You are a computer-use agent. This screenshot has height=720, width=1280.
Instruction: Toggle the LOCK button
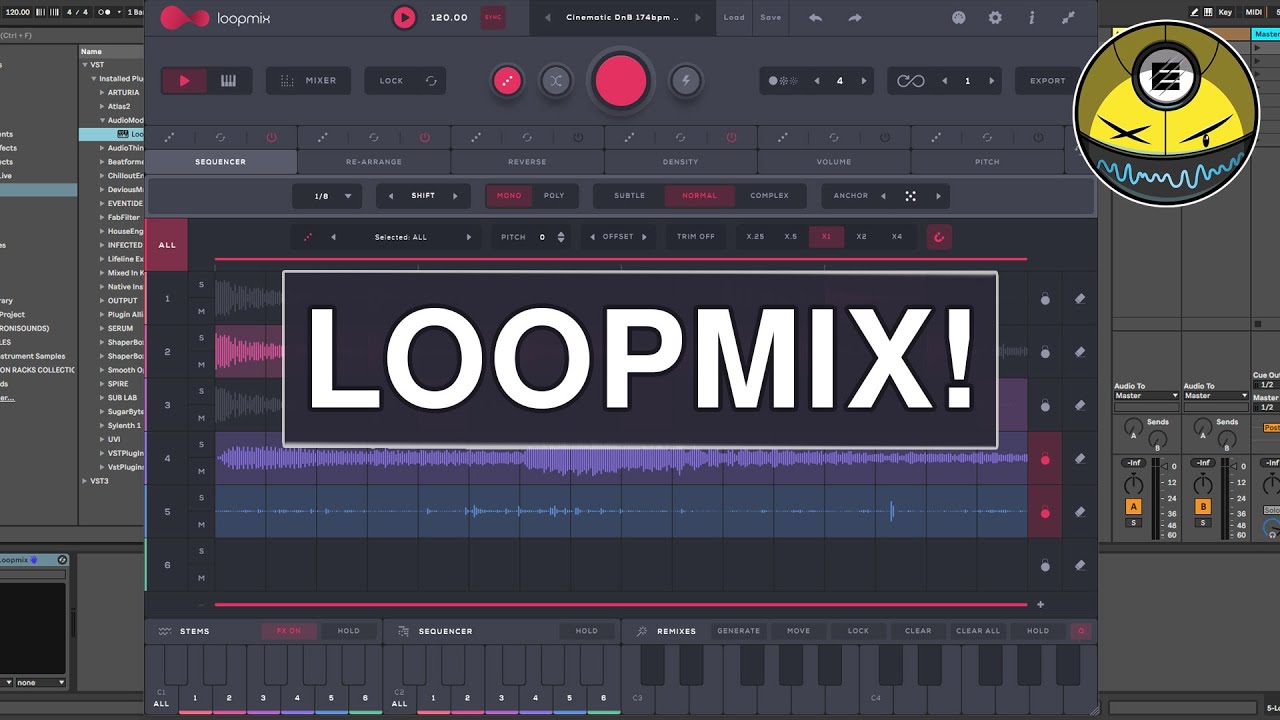pyautogui.click(x=407, y=81)
